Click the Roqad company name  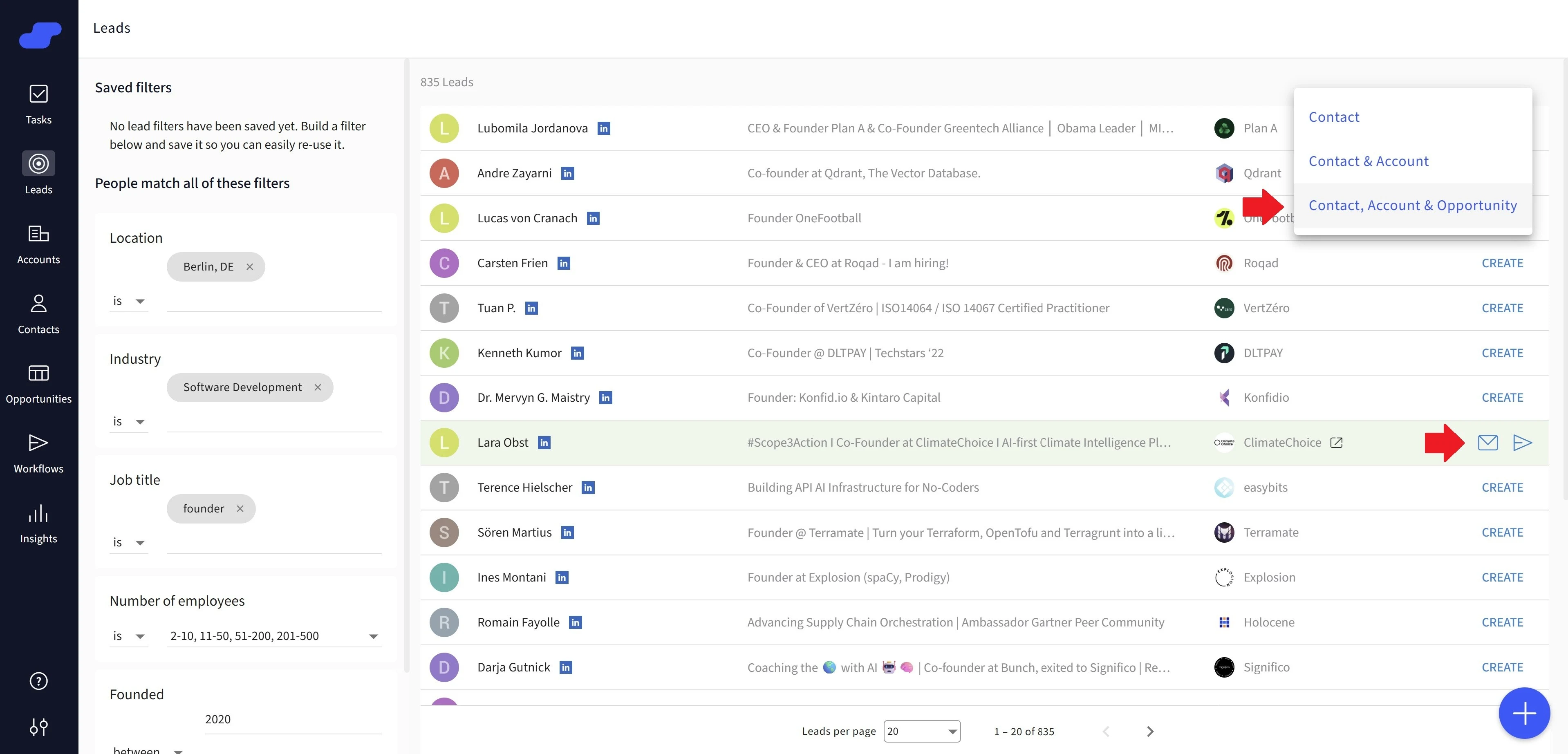1261,264
